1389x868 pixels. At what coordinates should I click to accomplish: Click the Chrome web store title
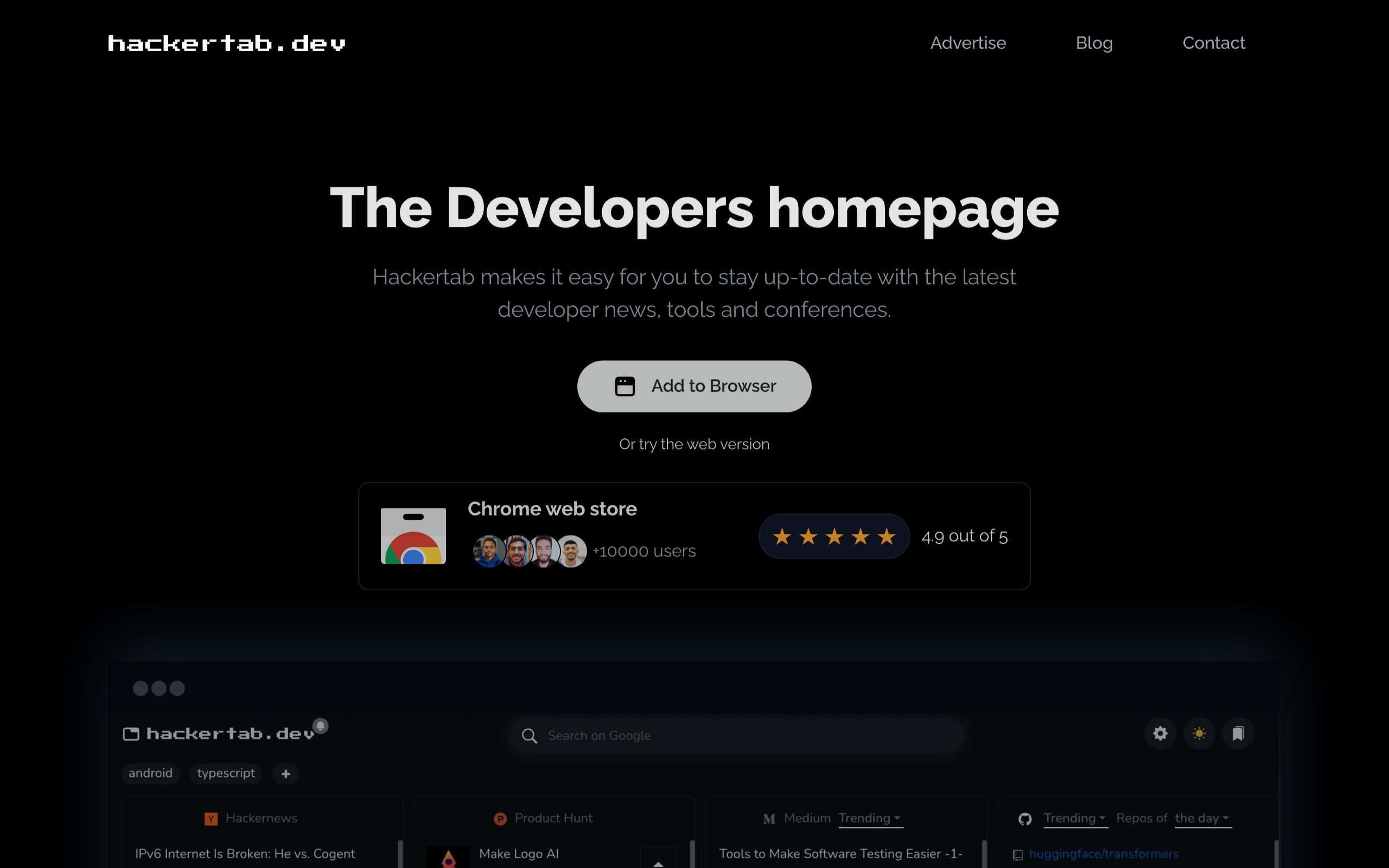552,509
